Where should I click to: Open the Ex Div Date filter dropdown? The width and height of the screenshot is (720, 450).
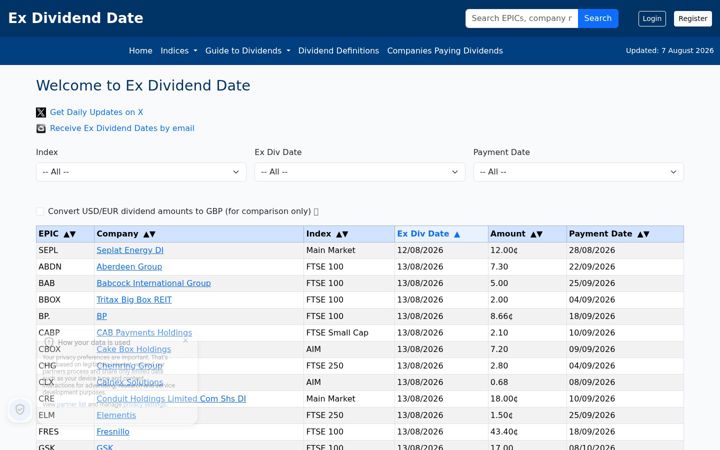[360, 172]
